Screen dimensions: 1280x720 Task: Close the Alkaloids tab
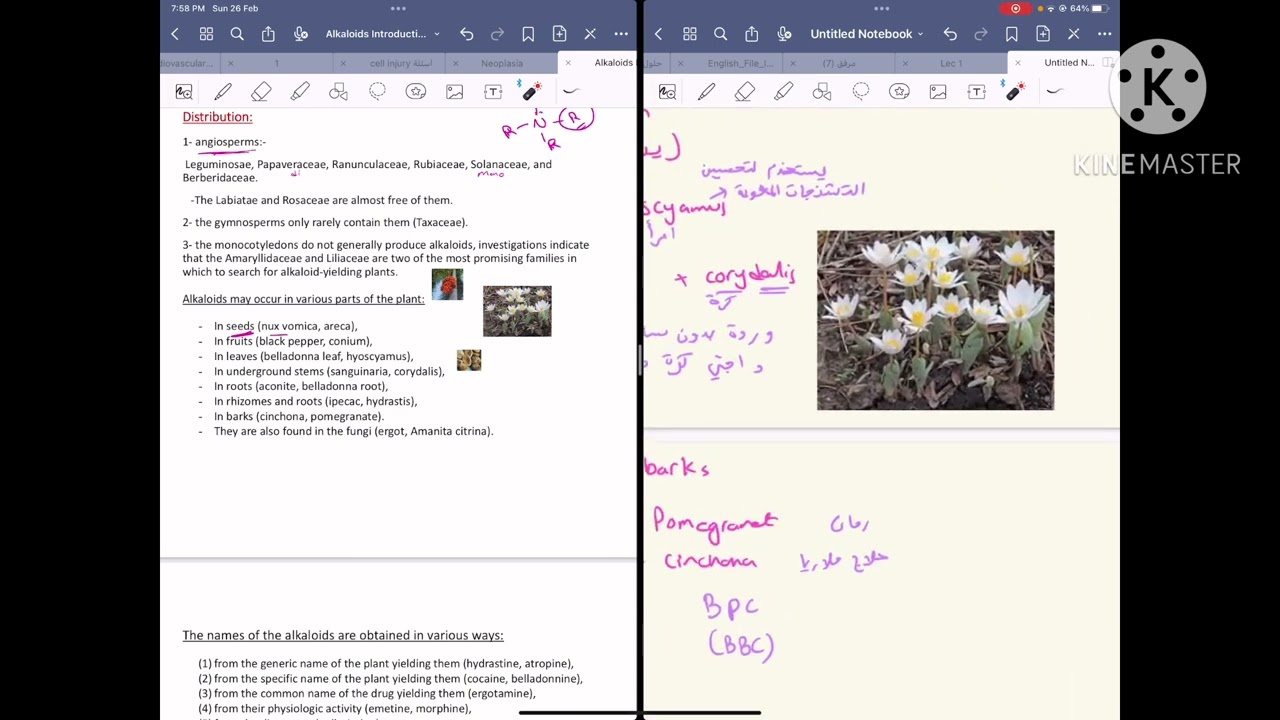[x=568, y=63]
